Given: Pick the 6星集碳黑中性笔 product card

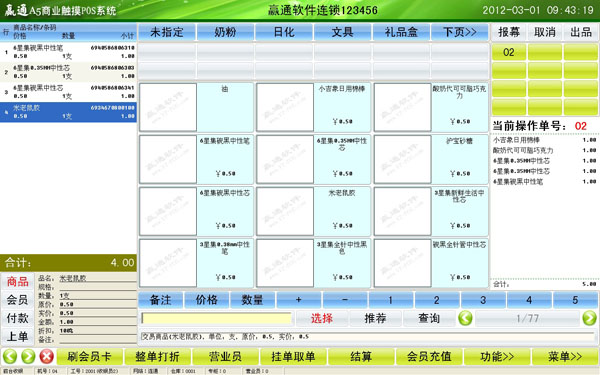Looking at the screenshot, I should click(x=196, y=159).
